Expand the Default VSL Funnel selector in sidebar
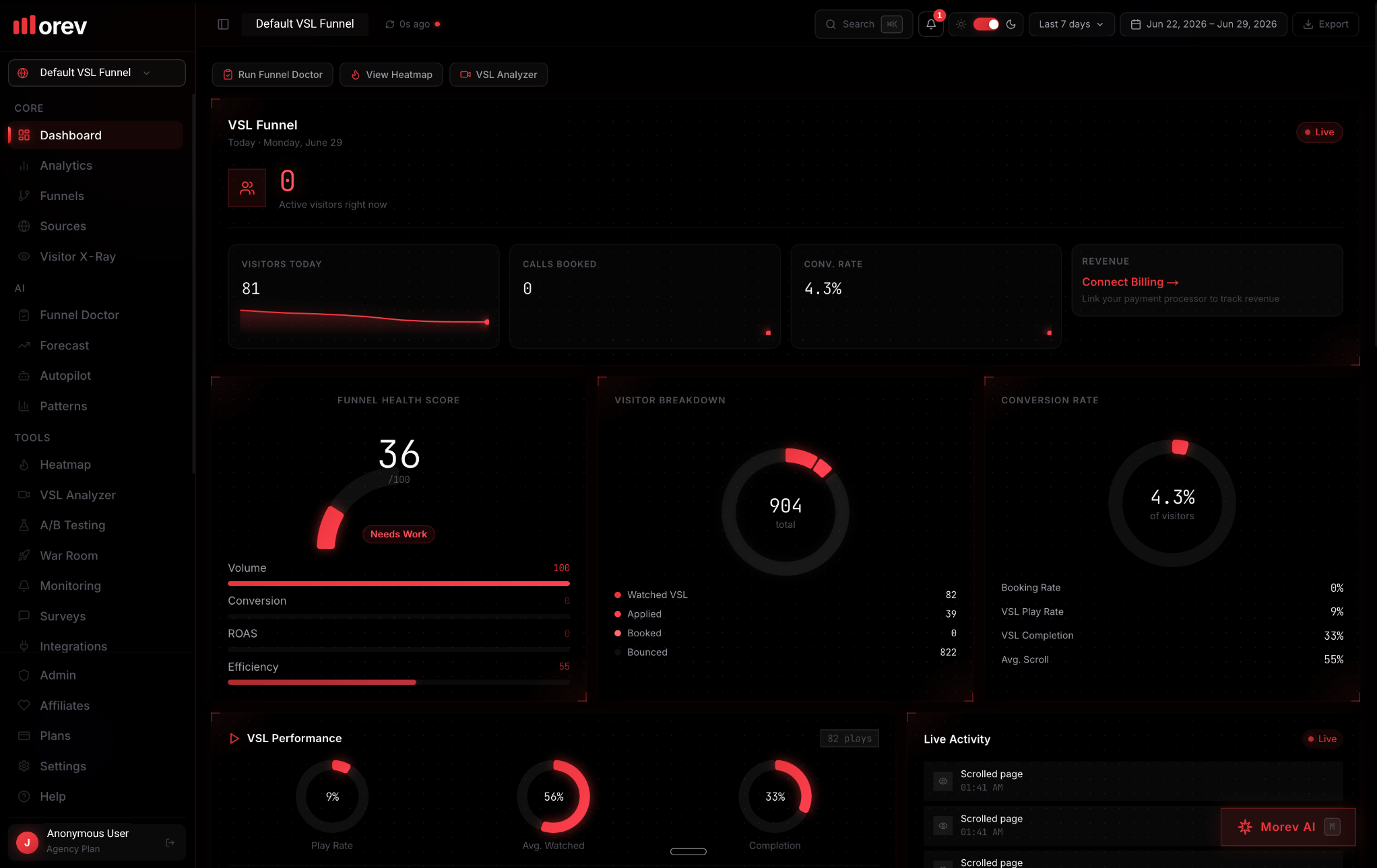The height and width of the screenshot is (868, 1377). [x=96, y=73]
